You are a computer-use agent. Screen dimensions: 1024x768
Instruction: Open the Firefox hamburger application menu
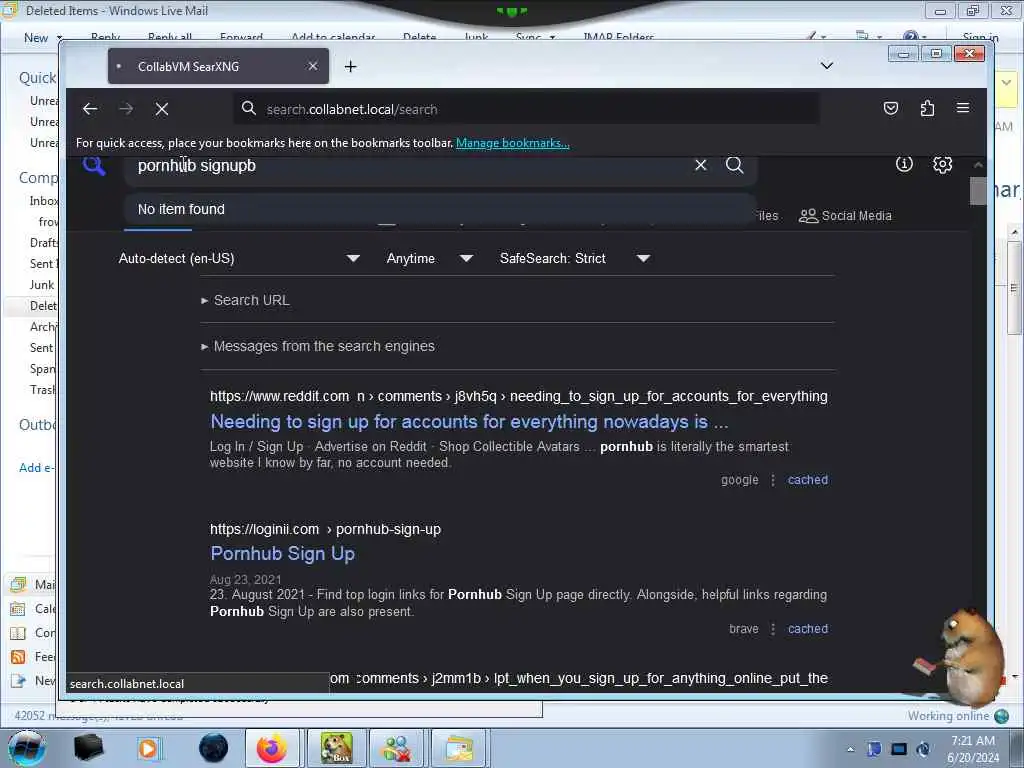(x=963, y=108)
